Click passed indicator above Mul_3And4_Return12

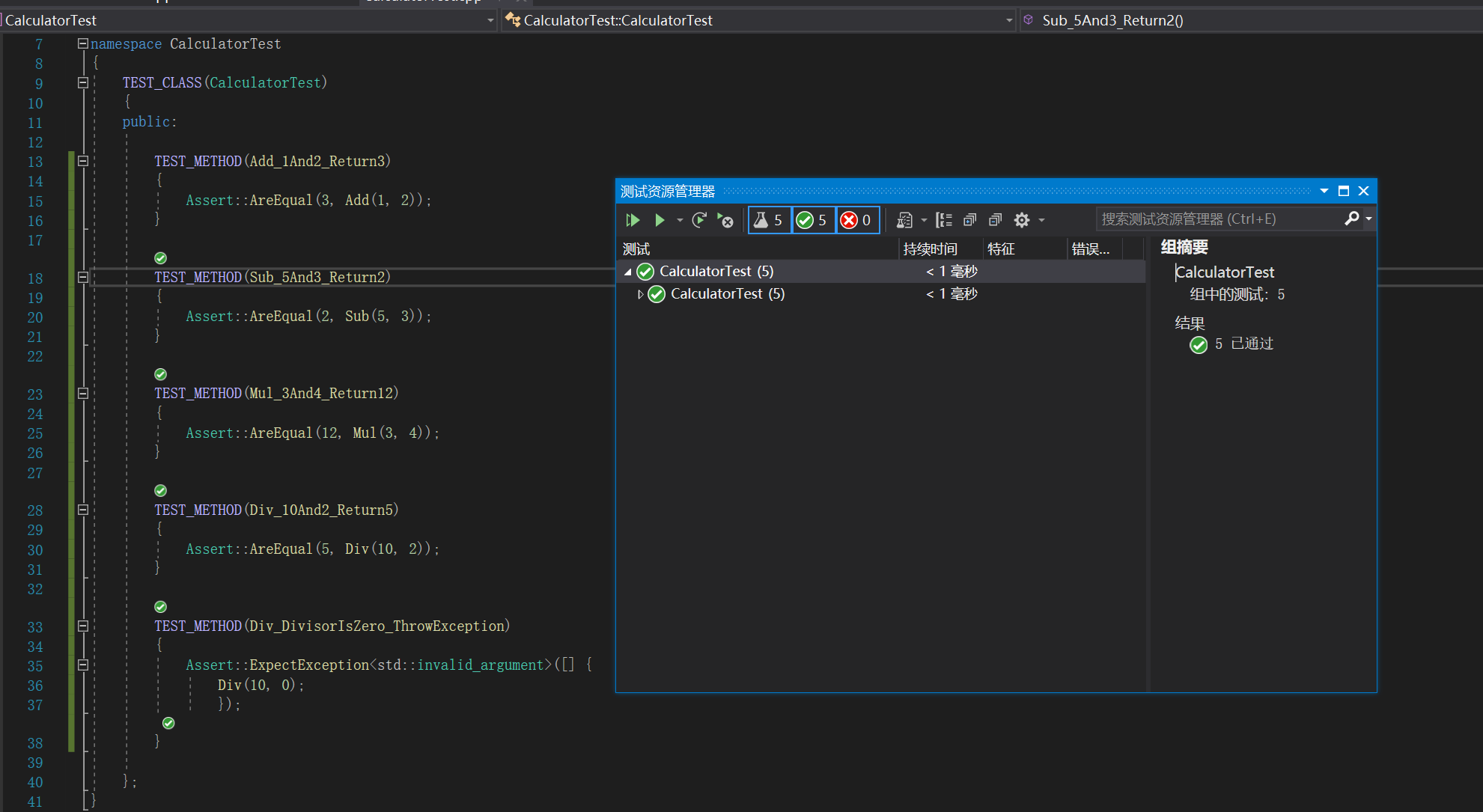tap(160, 374)
